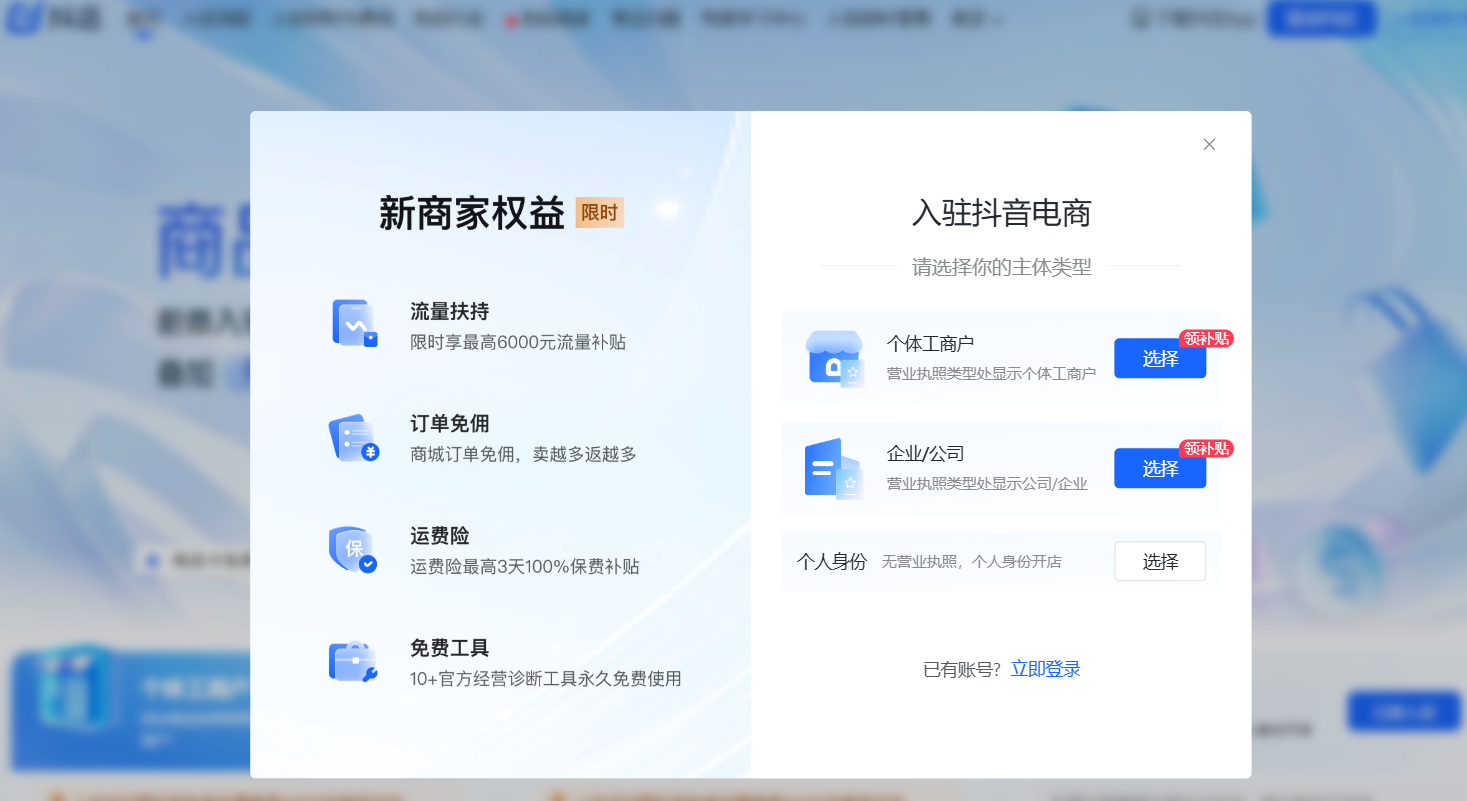Image resolution: width=1467 pixels, height=801 pixels.
Task: Click the 个体工商户 label text
Action: pos(930,344)
